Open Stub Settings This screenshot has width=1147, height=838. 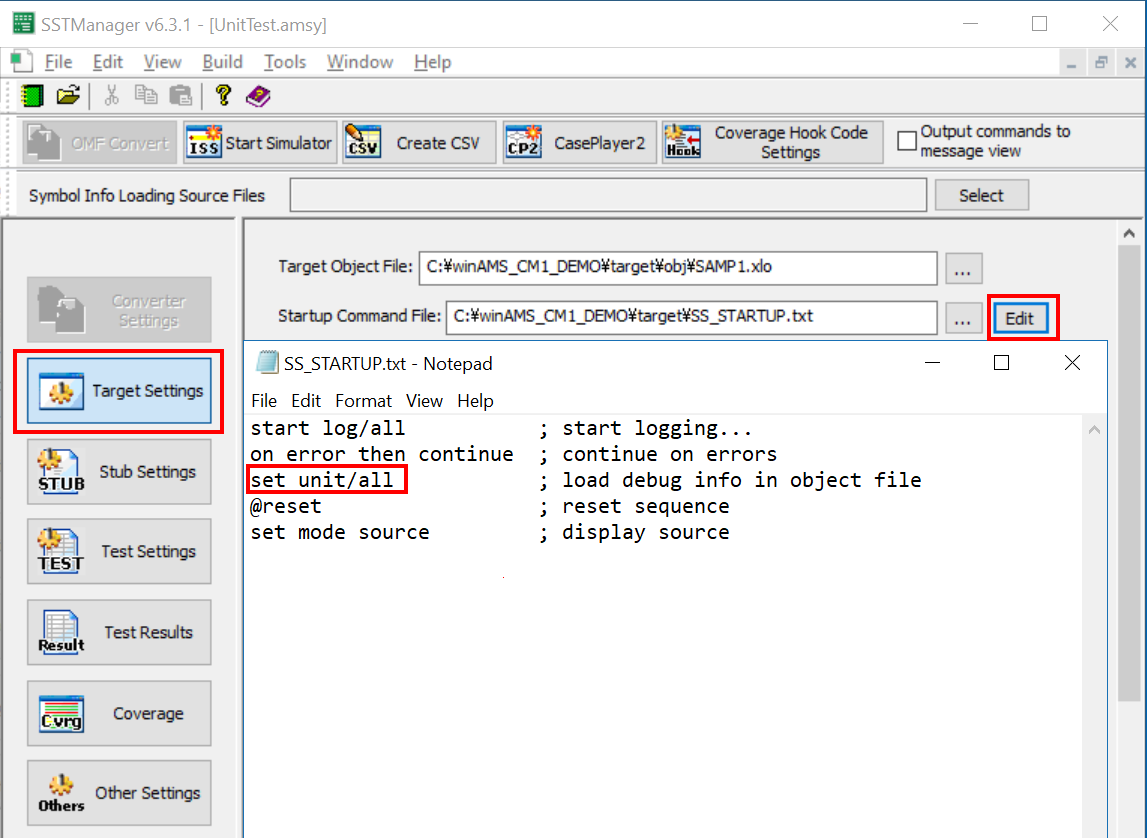tap(119, 472)
